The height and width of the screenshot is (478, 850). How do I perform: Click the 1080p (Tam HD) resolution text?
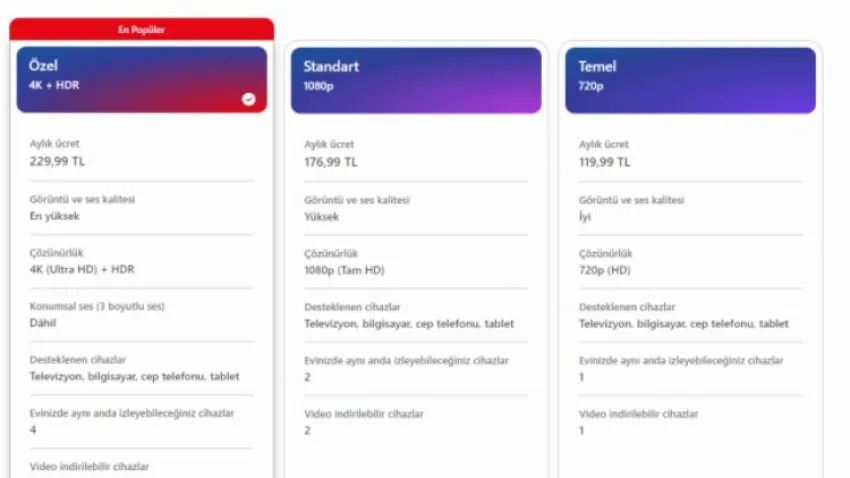(344, 270)
